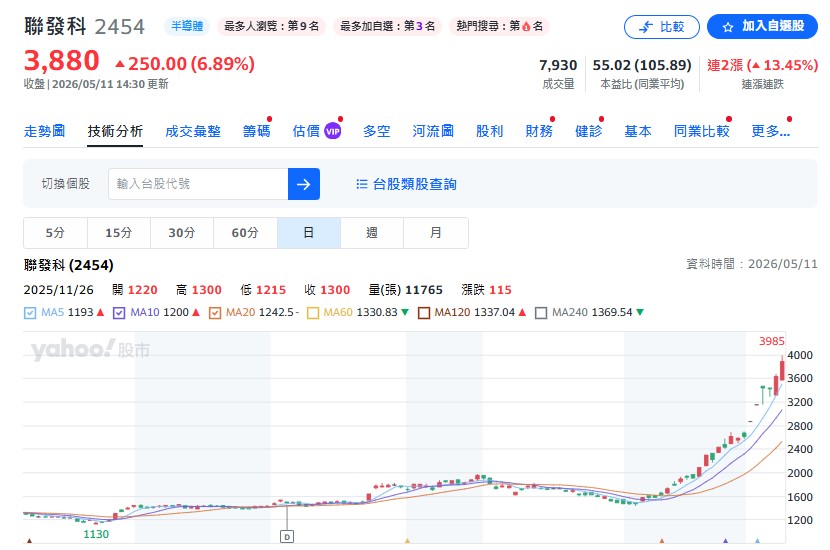Viewport: 830px width, 550px height.
Task: Select the 月 monthly chart interval
Action: [x=436, y=233]
